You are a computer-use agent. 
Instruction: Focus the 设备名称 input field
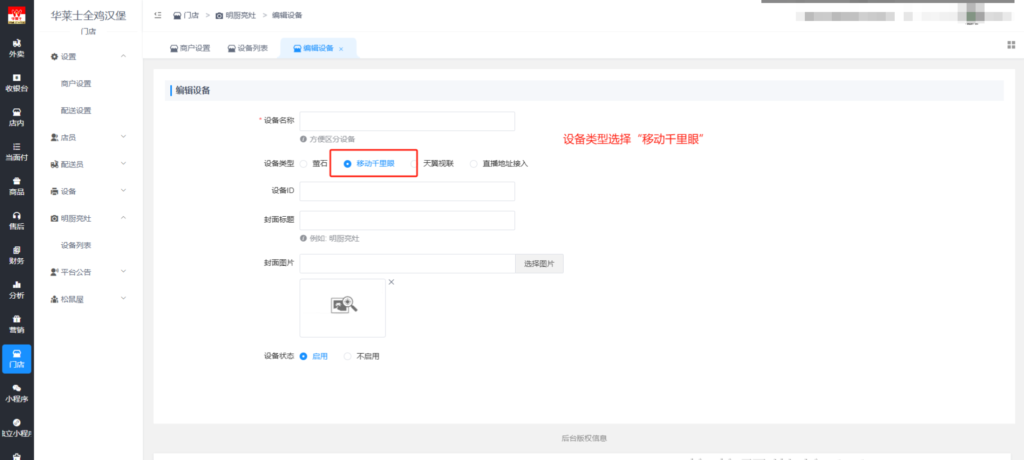click(407, 121)
